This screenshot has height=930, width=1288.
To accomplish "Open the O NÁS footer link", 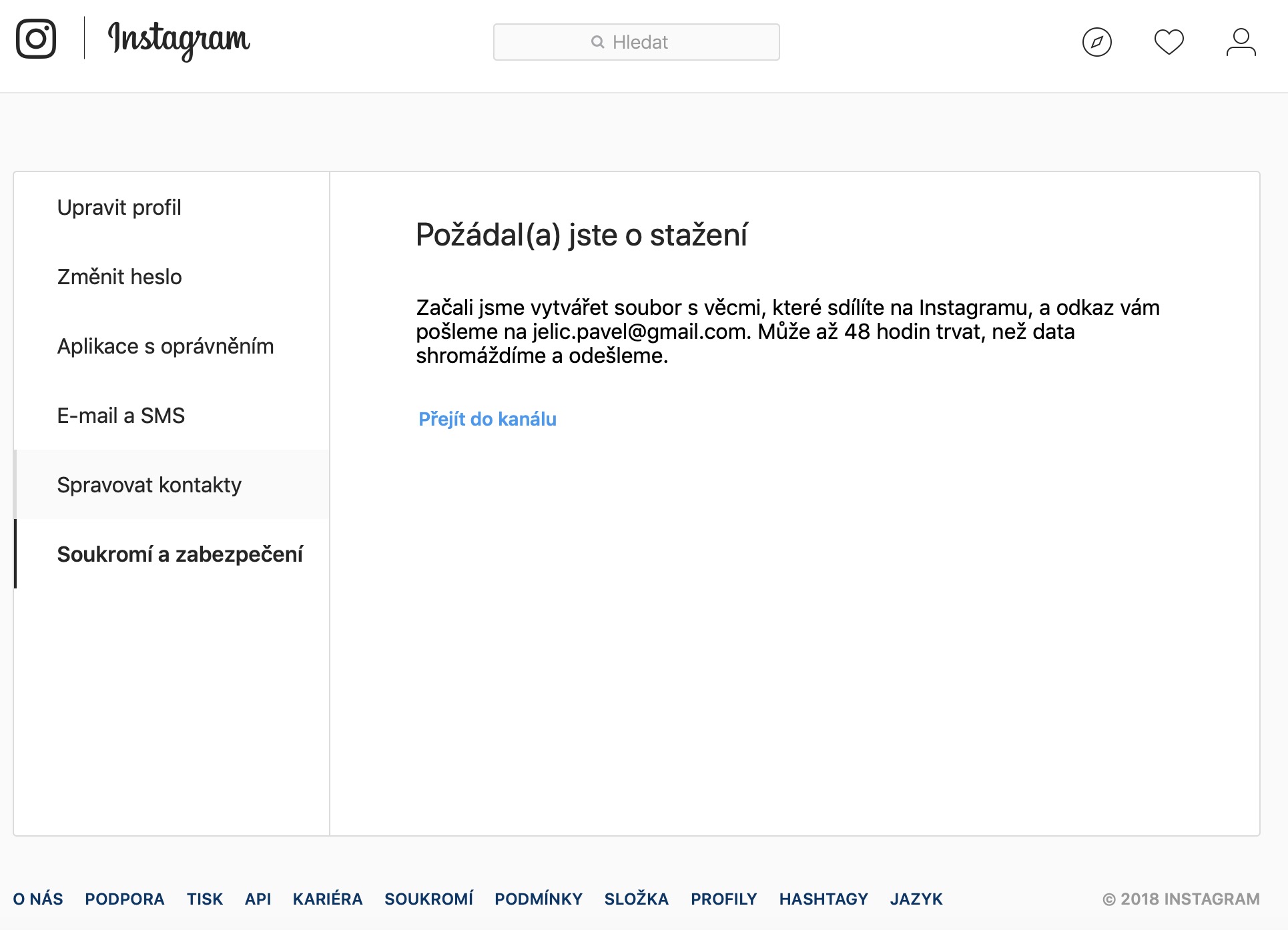I will click(x=38, y=899).
